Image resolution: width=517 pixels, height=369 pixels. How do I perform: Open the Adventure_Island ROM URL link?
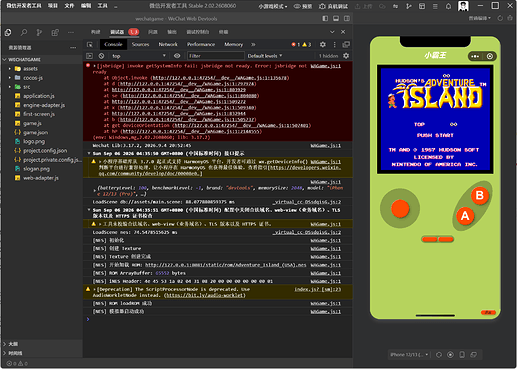(x=225, y=265)
